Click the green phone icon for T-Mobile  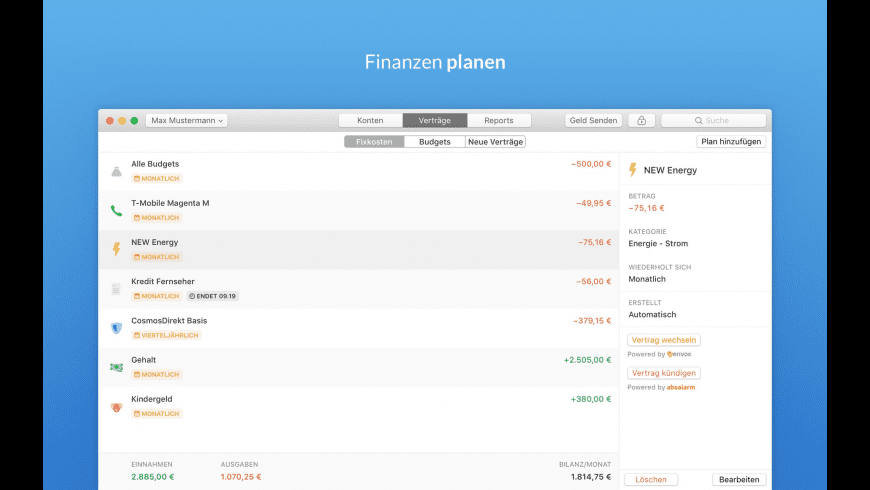[116, 211]
